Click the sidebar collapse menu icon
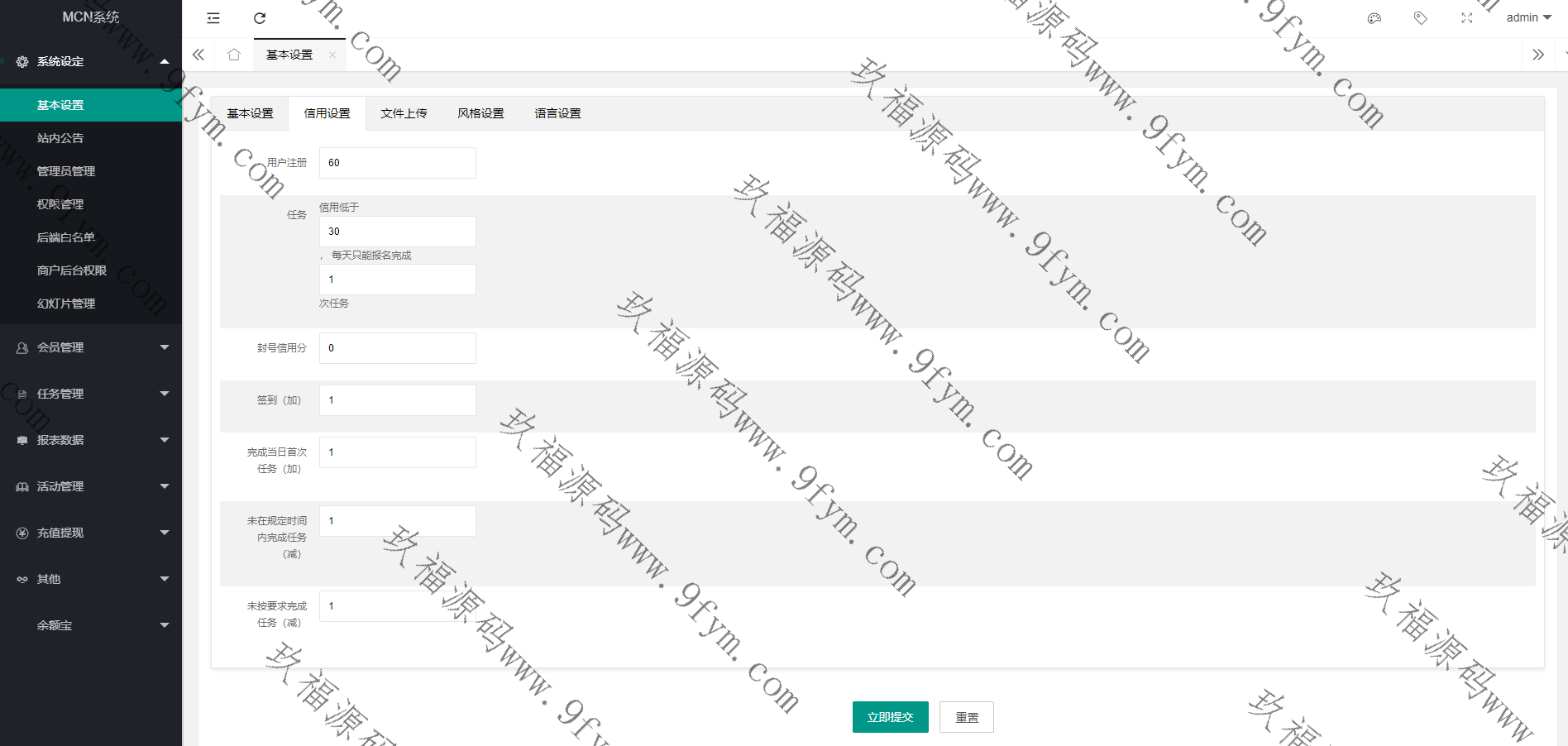 click(x=213, y=18)
